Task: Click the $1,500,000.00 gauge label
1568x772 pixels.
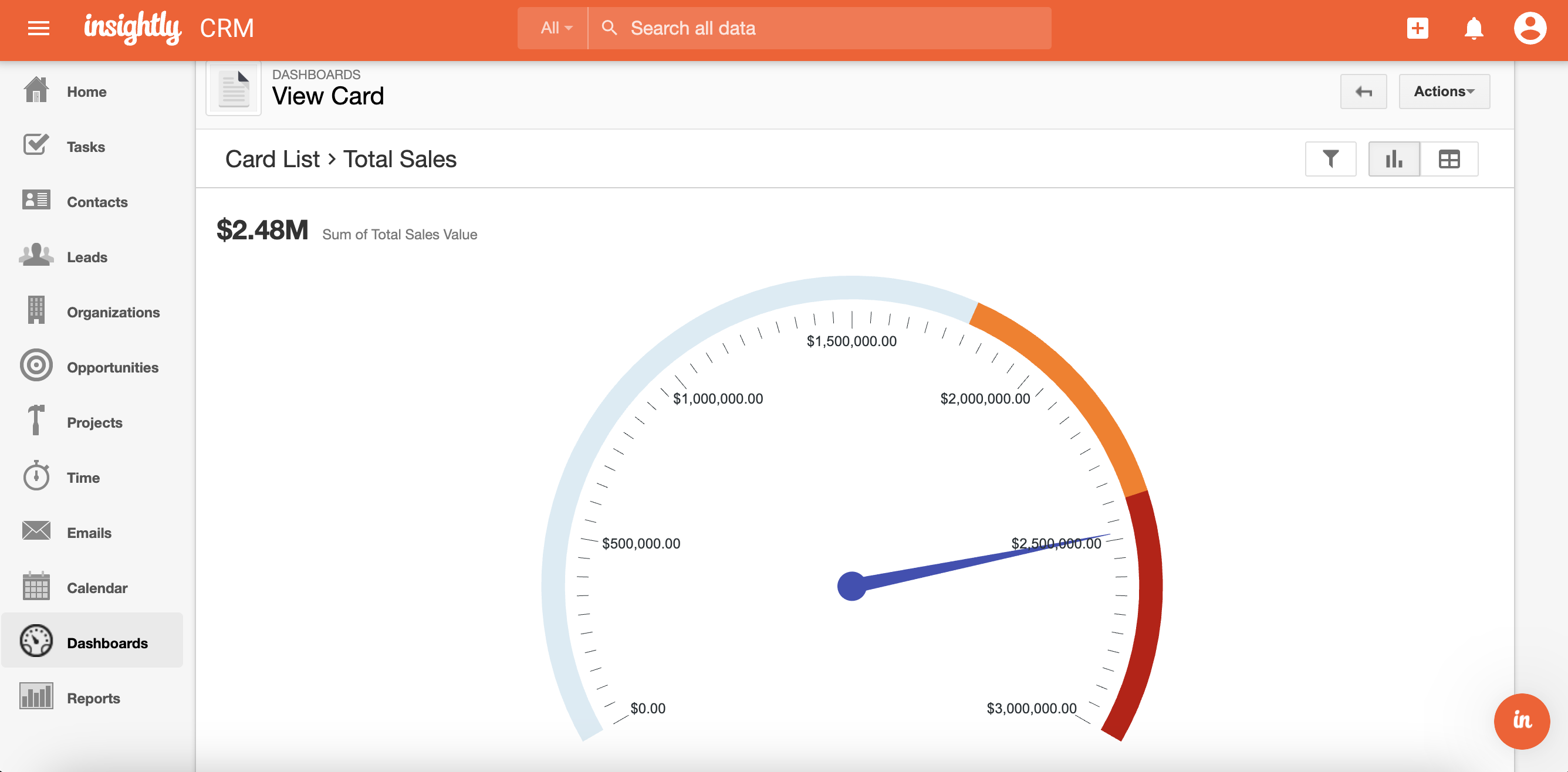Action: tap(851, 341)
